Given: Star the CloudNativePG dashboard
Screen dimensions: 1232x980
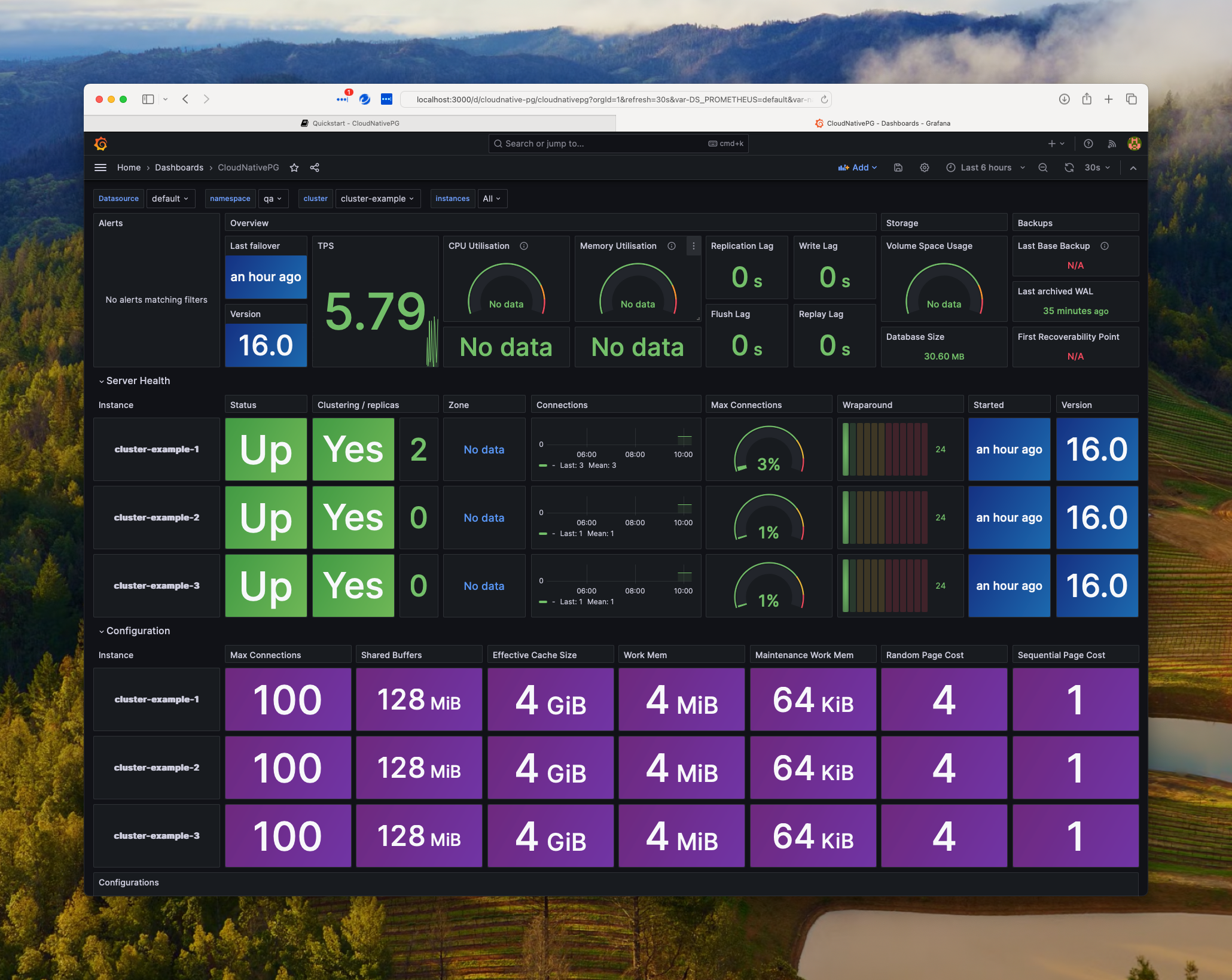Looking at the screenshot, I should (294, 168).
